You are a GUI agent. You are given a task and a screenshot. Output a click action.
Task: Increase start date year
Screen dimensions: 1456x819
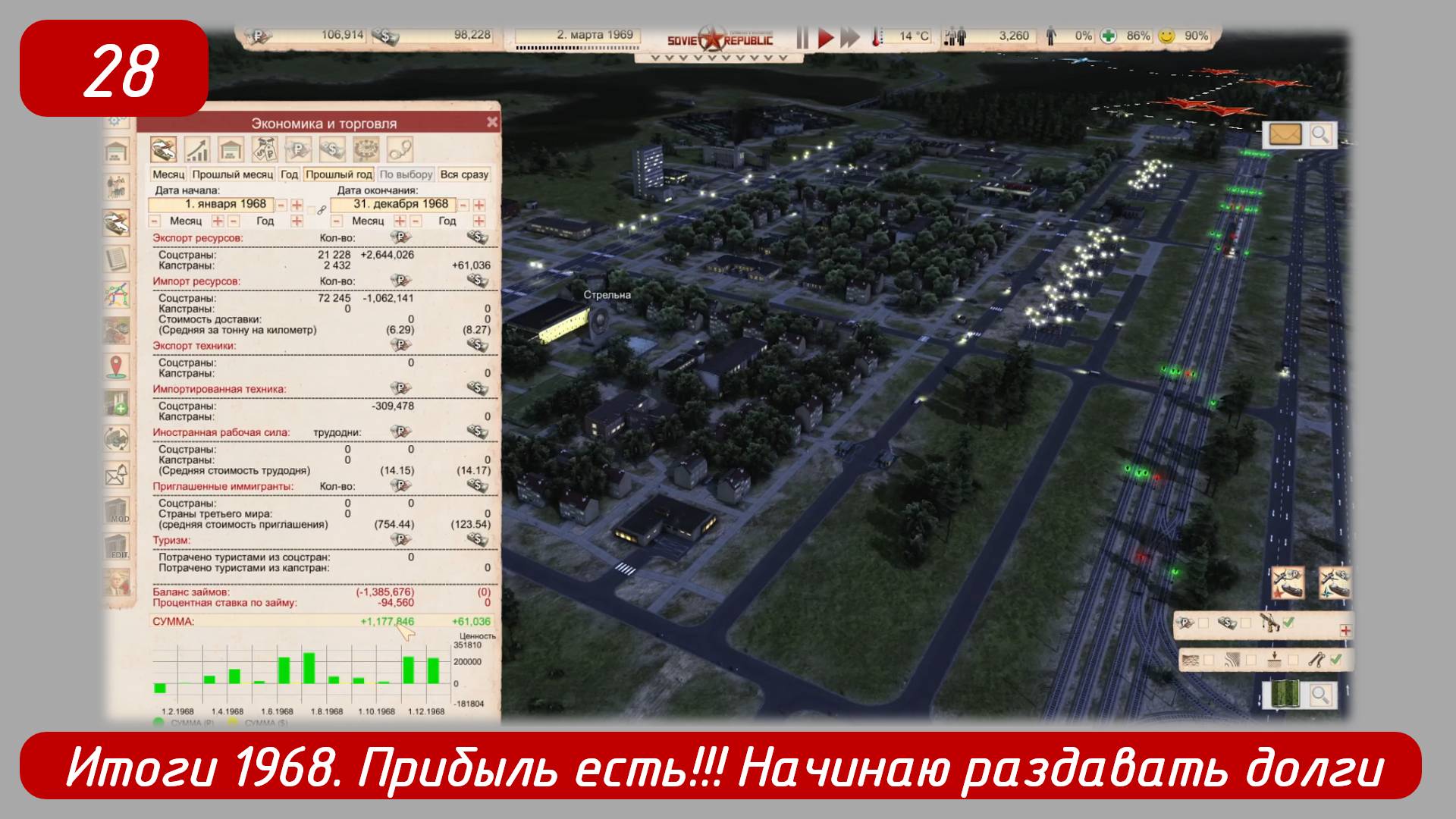pyautogui.click(x=297, y=221)
